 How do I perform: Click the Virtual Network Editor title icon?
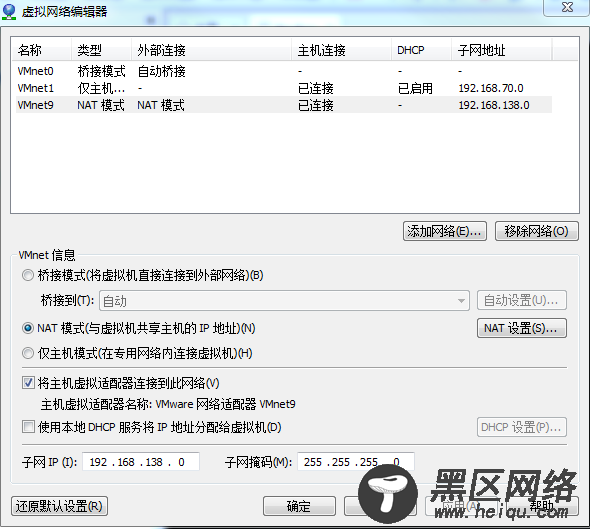9,12
